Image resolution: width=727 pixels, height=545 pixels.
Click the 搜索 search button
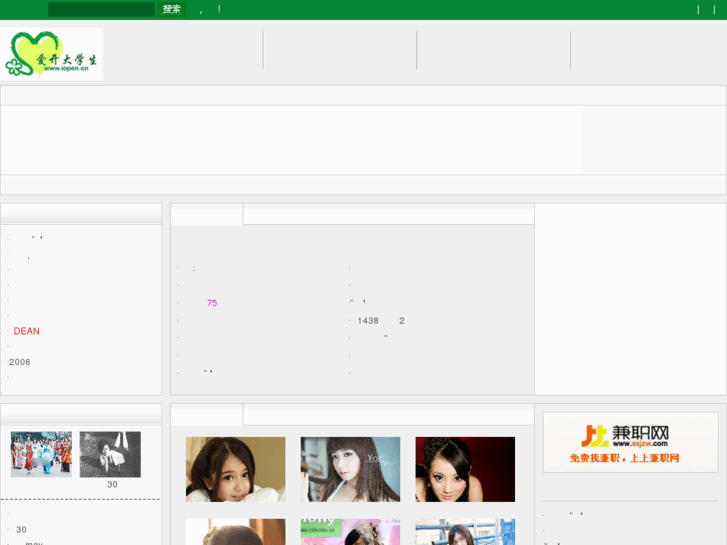172,9
